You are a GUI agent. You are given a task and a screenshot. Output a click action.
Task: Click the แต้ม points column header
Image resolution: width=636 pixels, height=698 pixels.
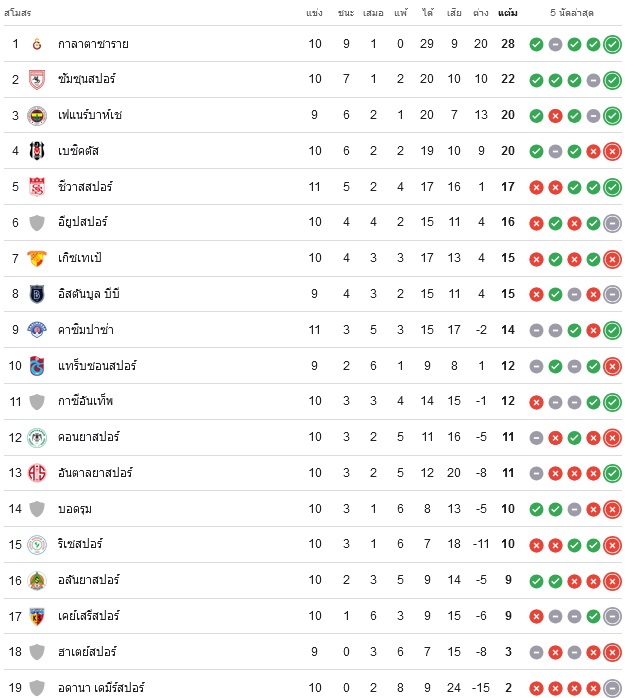pos(508,13)
